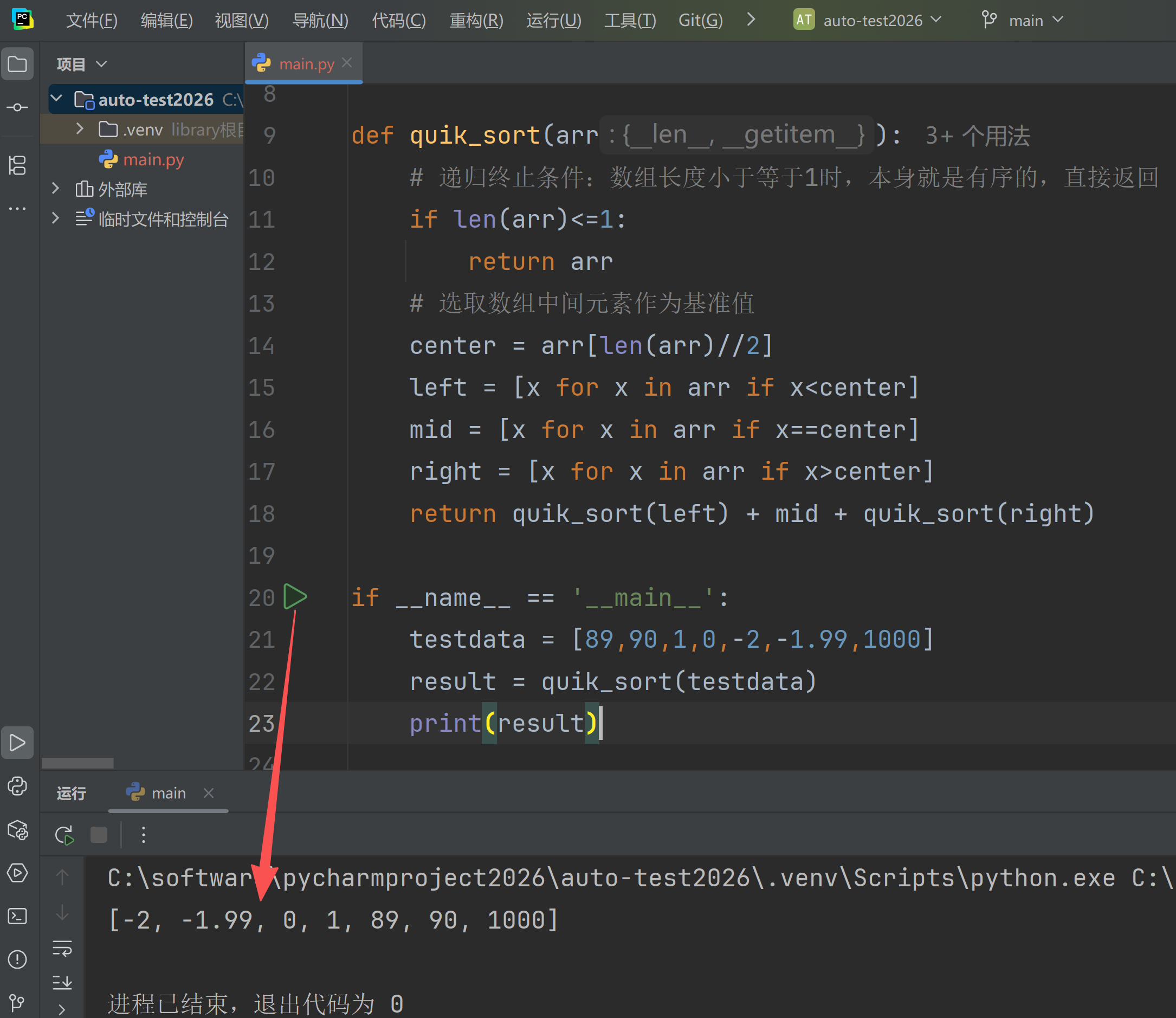The width and height of the screenshot is (1176, 1018).
Task: Open the 项目 view dropdown
Action: pos(82,64)
